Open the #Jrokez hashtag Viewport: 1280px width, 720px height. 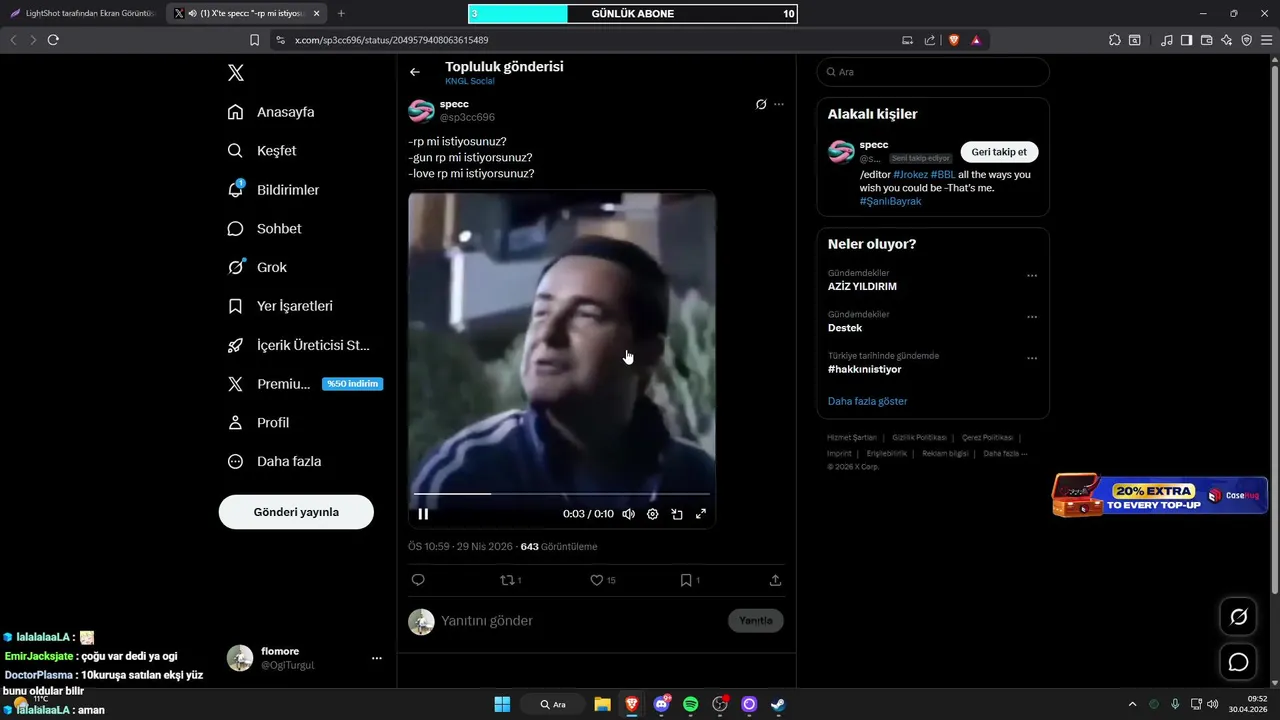click(x=910, y=175)
